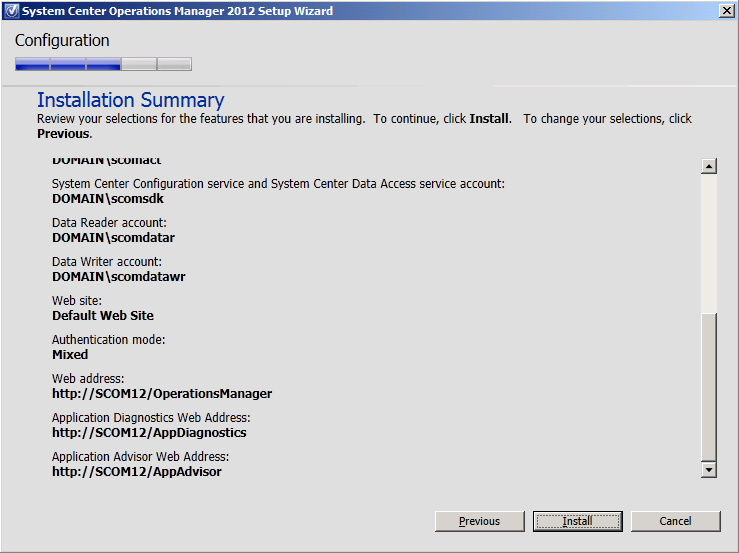739x553 pixels.
Task: Click the summary list scrollbar thumb
Action: pyautogui.click(x=709, y=387)
